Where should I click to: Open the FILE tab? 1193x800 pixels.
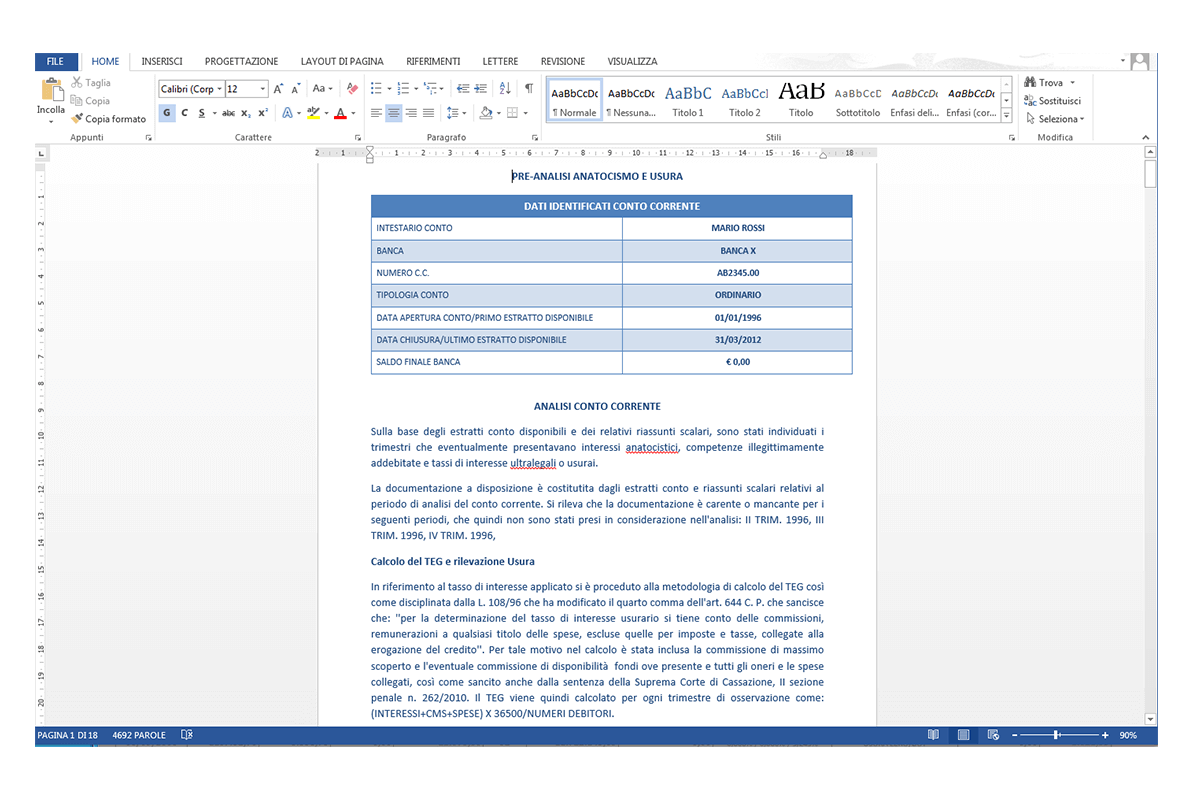pyautogui.click(x=56, y=62)
